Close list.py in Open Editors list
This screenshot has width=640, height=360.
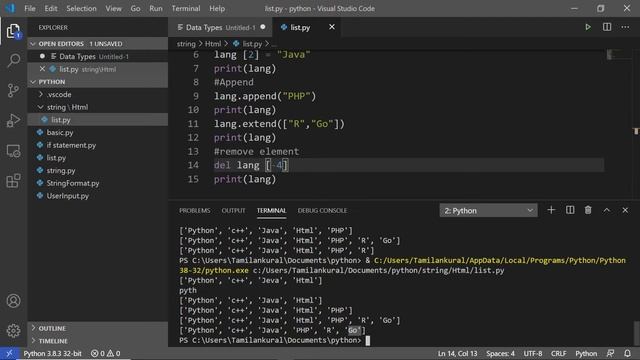tap(42, 69)
